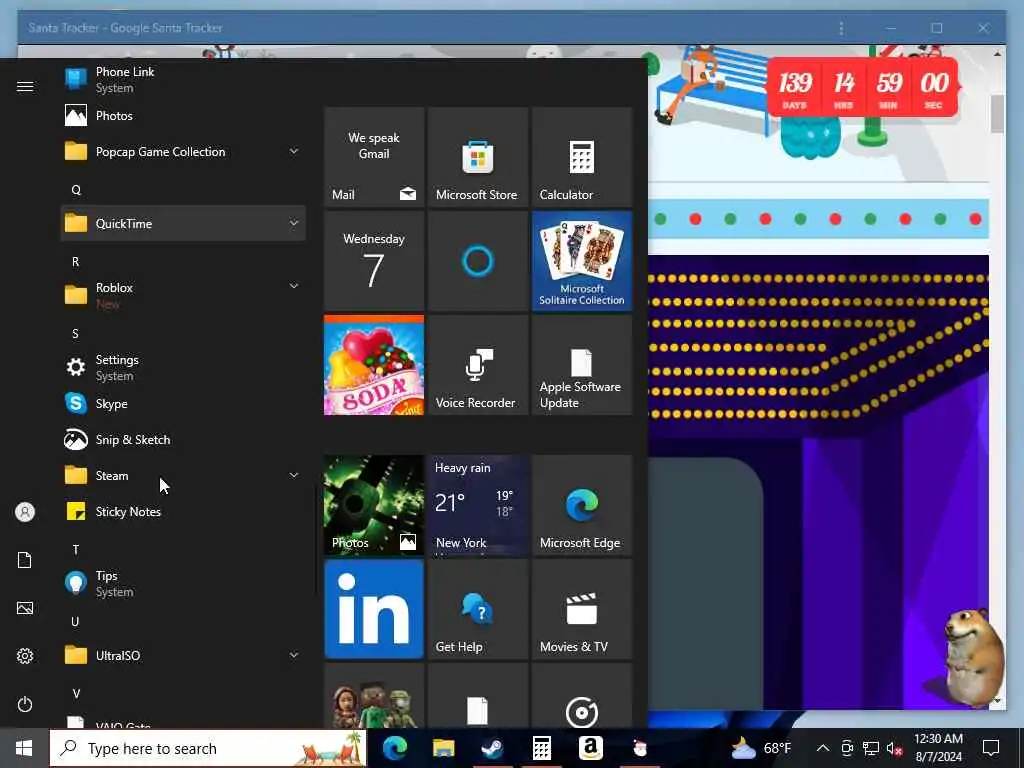Open the Movies & TV tile
This screenshot has width=1024, height=768.
click(x=582, y=609)
